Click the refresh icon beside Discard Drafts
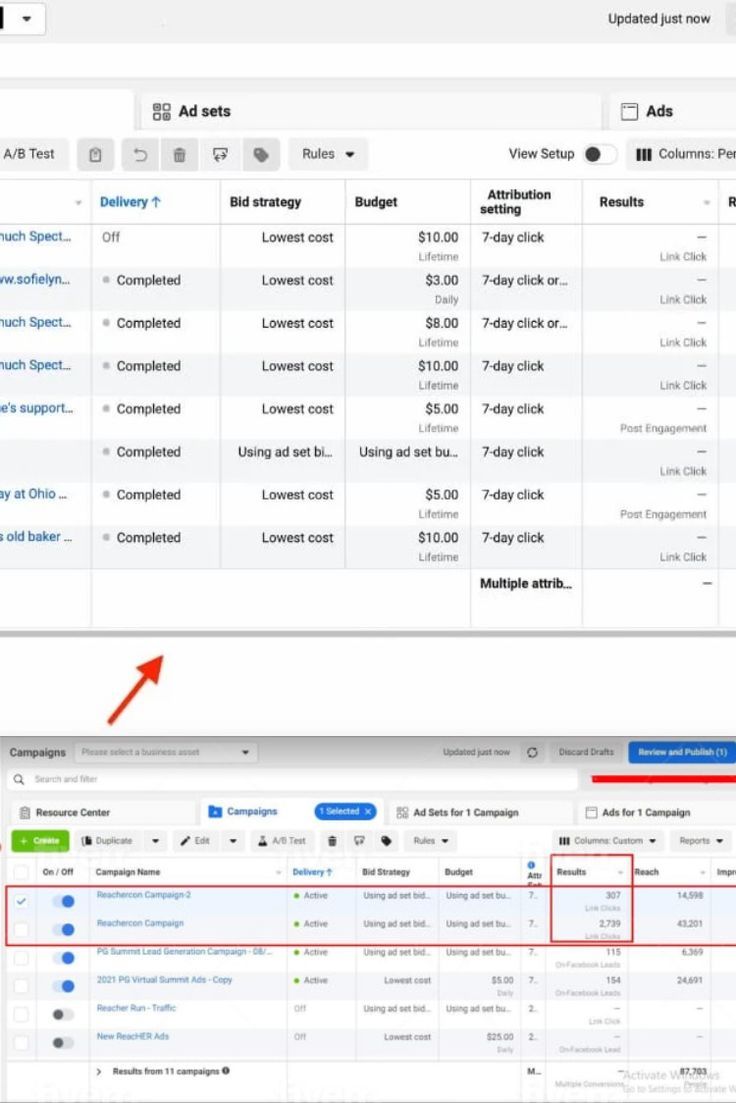 (532, 752)
